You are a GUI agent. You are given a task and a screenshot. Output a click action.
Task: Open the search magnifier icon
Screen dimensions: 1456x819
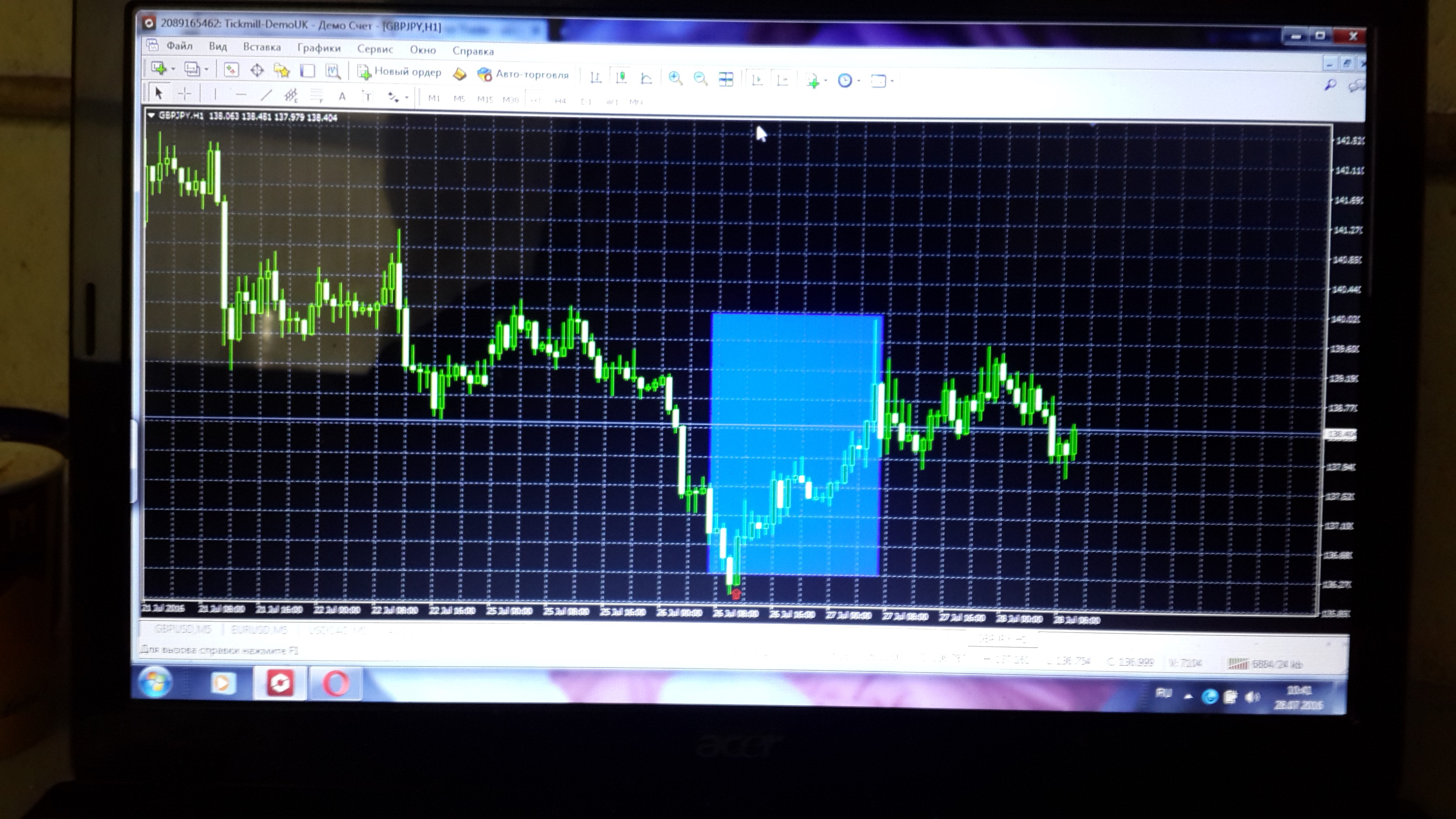point(1330,85)
